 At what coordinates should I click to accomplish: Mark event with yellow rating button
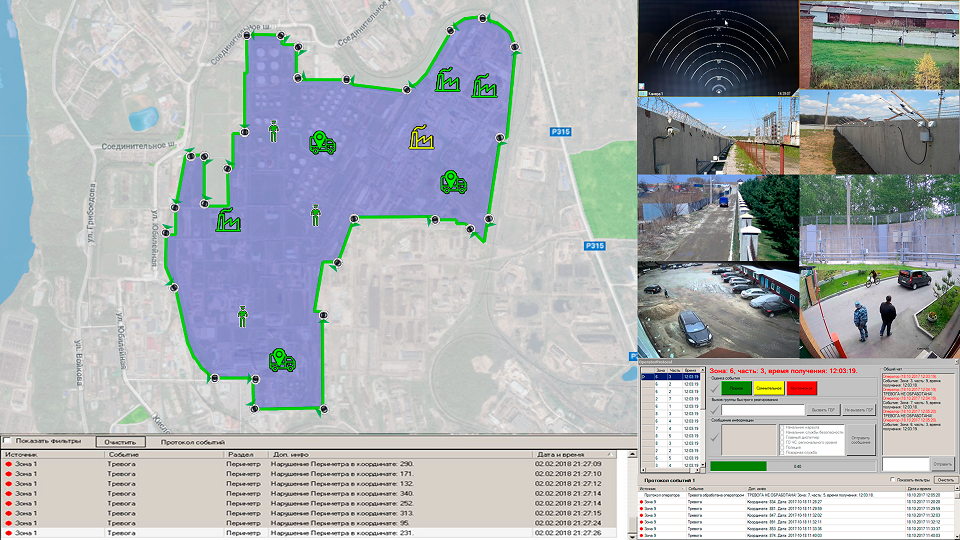(x=768, y=388)
